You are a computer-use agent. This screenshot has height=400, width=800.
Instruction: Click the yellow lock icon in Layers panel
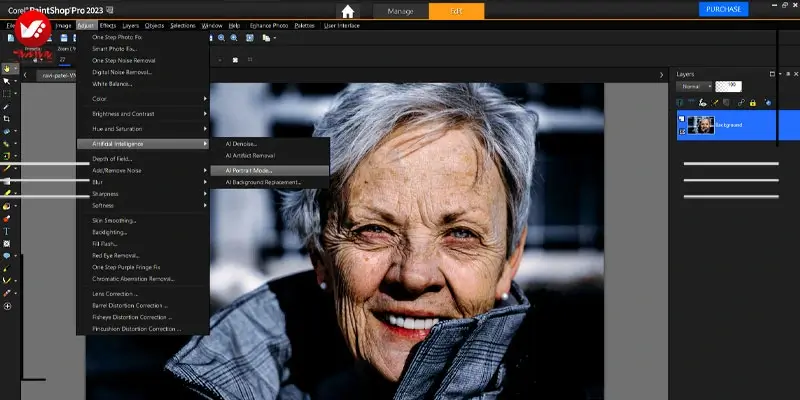pos(753,103)
